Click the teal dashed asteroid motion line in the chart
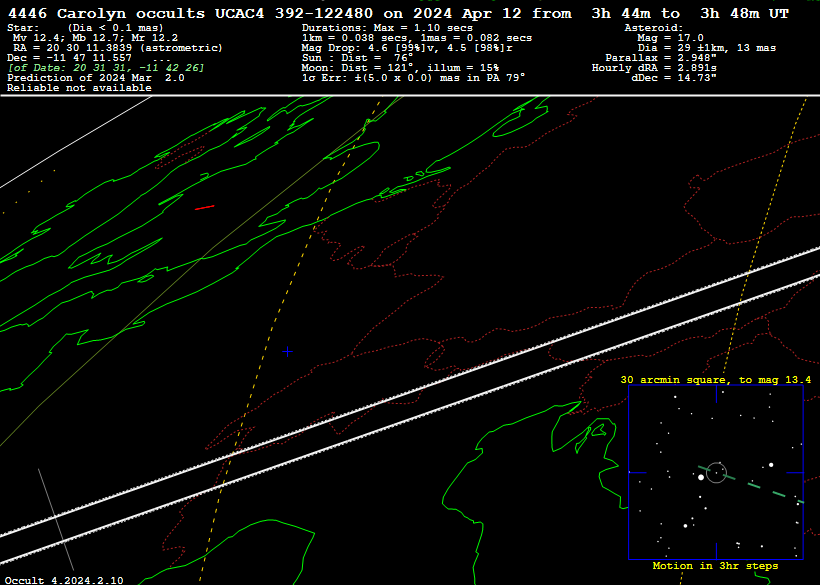 [751, 484]
